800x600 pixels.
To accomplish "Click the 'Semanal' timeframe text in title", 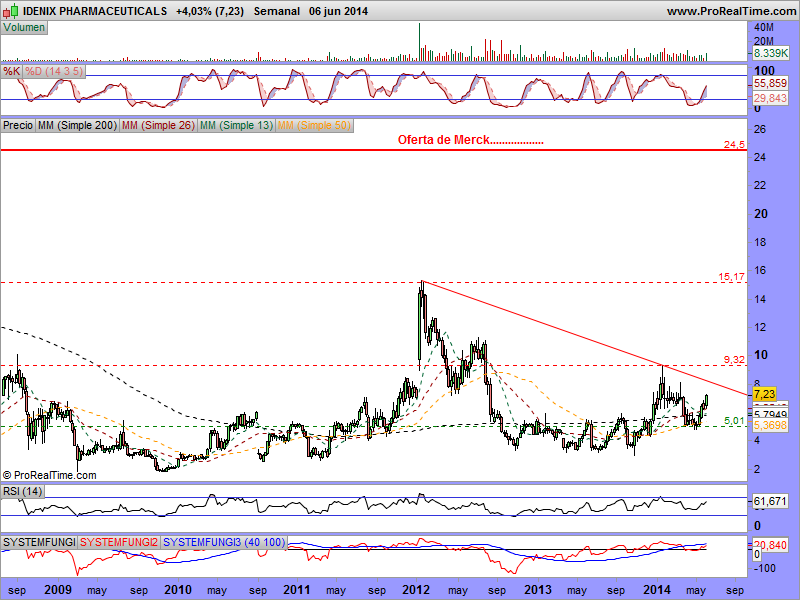I will point(277,11).
